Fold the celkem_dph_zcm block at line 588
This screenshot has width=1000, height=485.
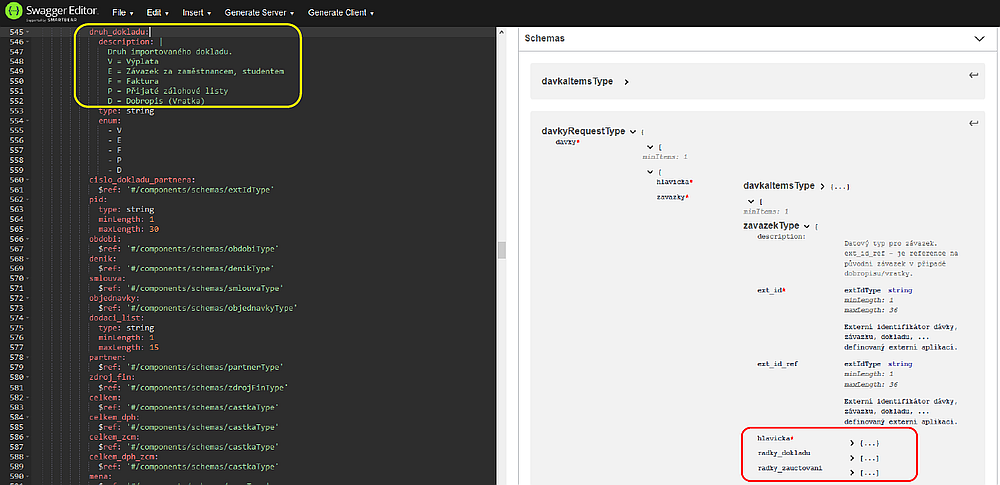[28, 456]
